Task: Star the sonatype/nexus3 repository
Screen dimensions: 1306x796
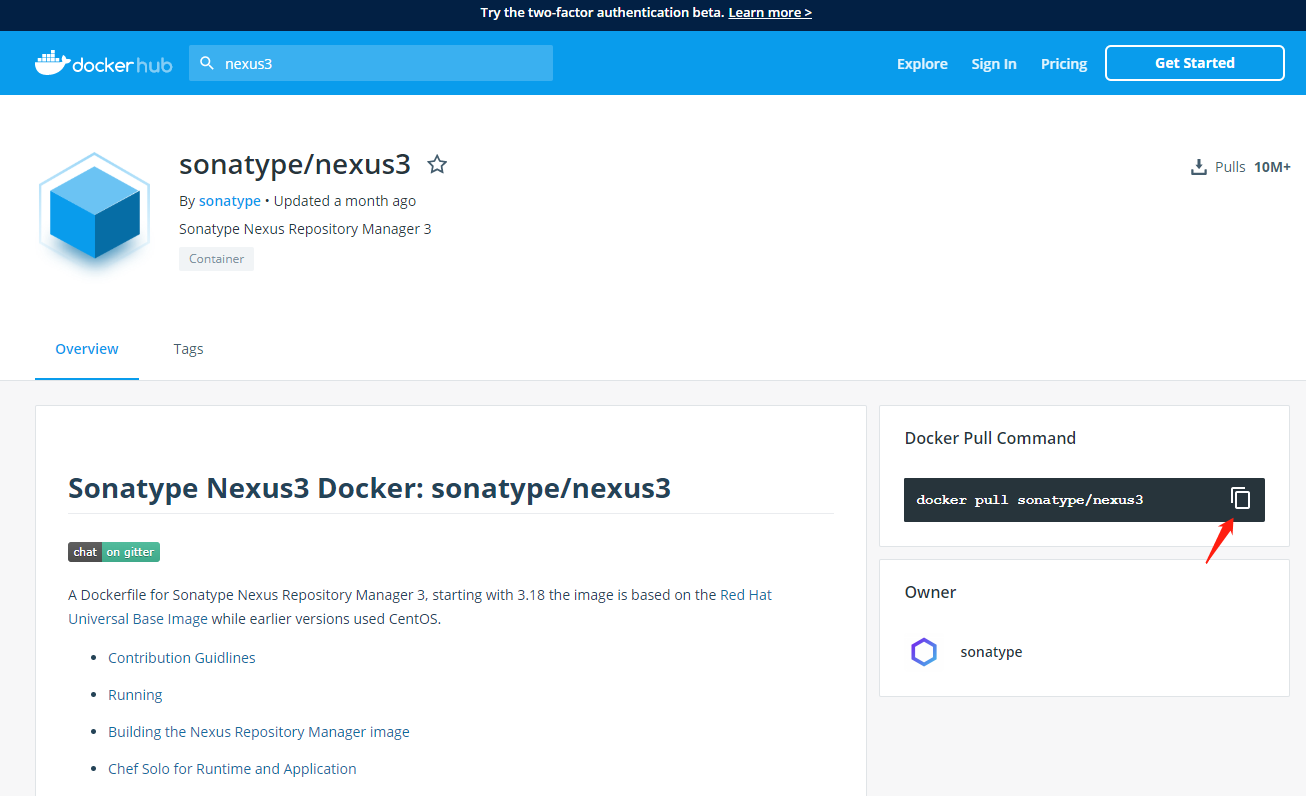Action: tap(437, 165)
